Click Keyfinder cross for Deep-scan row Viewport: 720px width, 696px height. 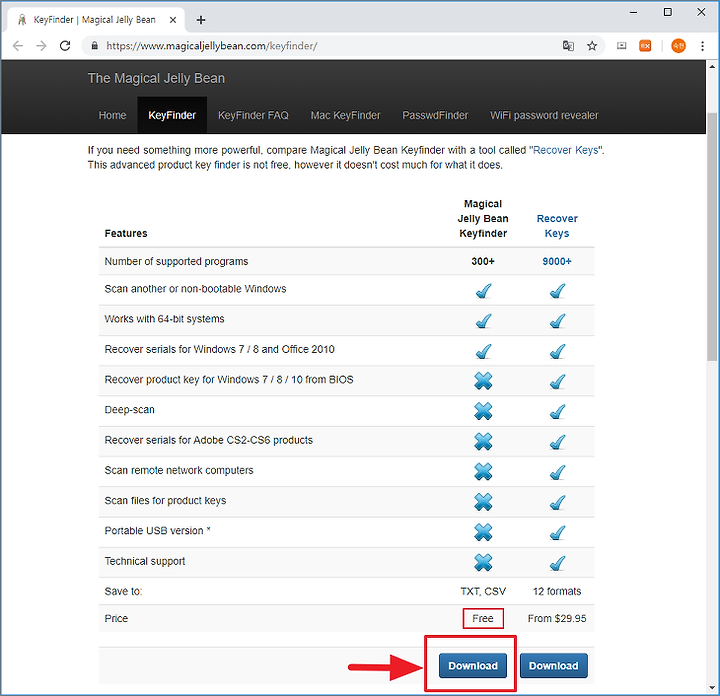pos(483,411)
